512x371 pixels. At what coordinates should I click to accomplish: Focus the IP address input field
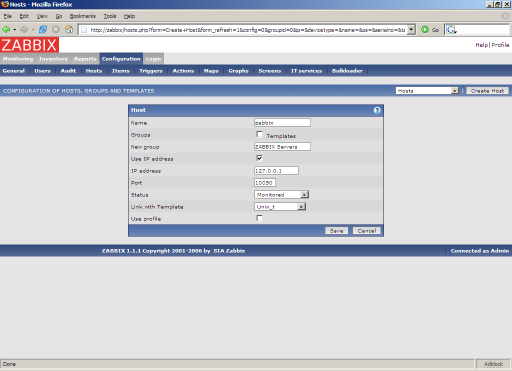point(276,171)
